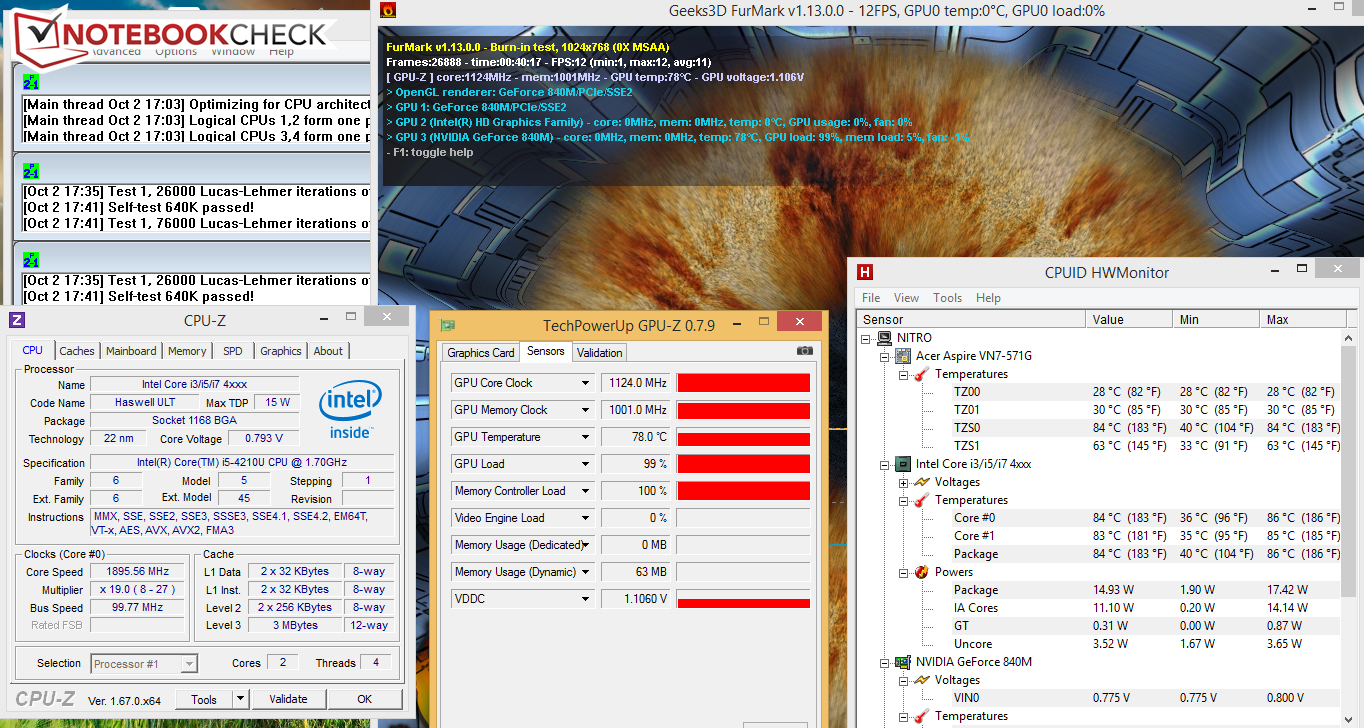Take a GPU-Z screenshot with the camera icon

[x=805, y=351]
